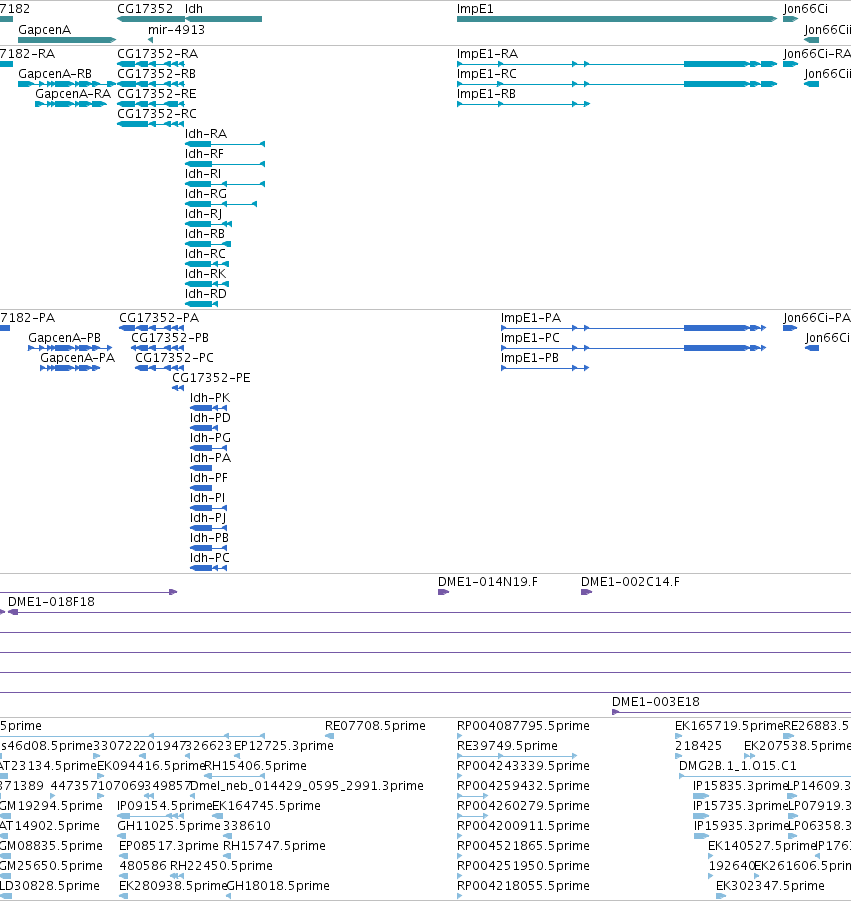Screen dimensions: 851x901
Task: Click the GapcenA-PA protein label
Action: click(78, 358)
